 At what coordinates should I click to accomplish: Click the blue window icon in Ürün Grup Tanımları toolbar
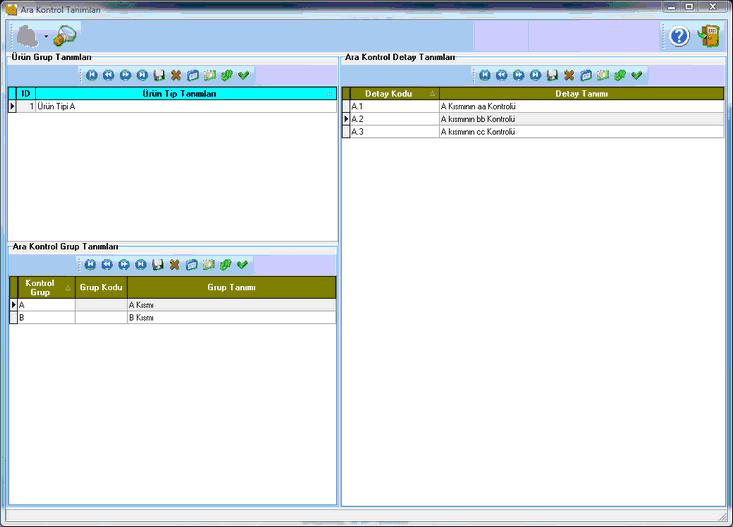click(193, 75)
